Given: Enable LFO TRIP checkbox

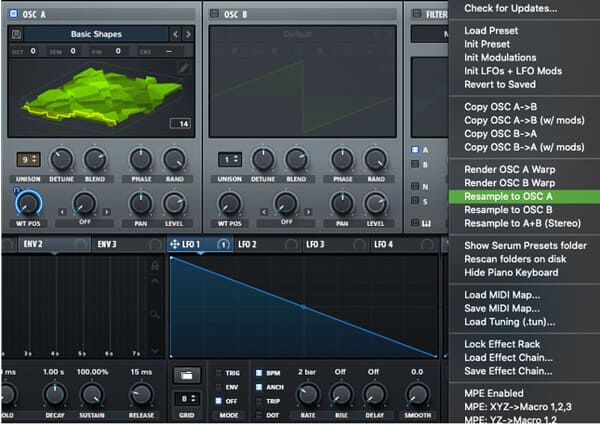Looking at the screenshot, I should coord(259,401).
